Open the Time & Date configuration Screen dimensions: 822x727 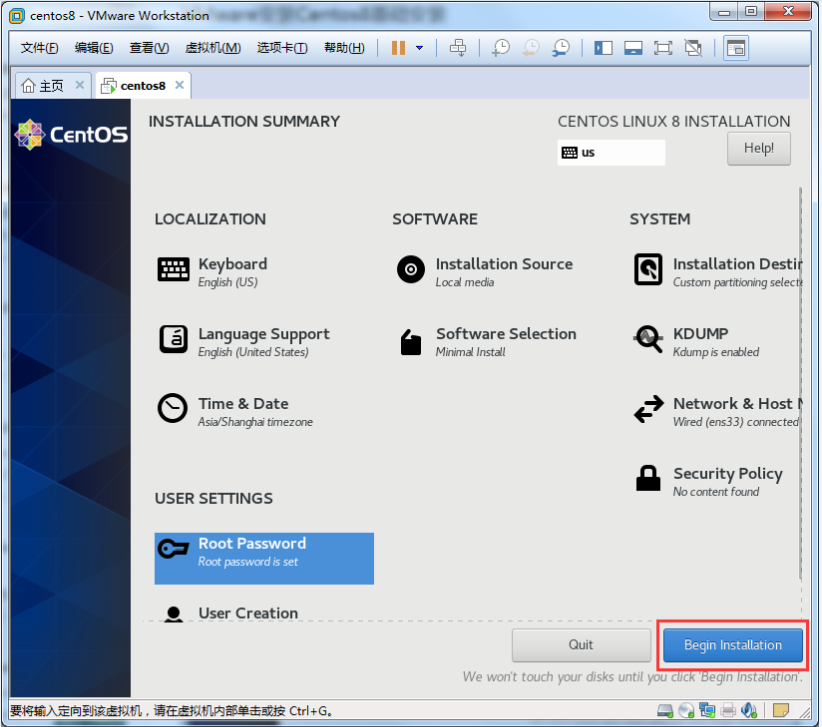click(x=242, y=411)
